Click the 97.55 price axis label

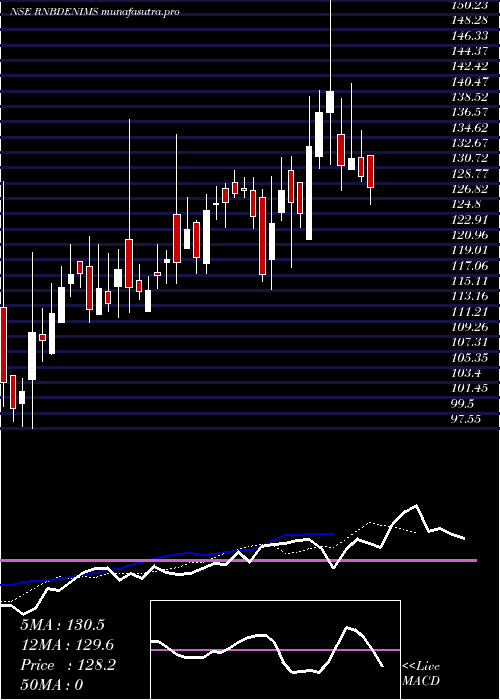467,417
